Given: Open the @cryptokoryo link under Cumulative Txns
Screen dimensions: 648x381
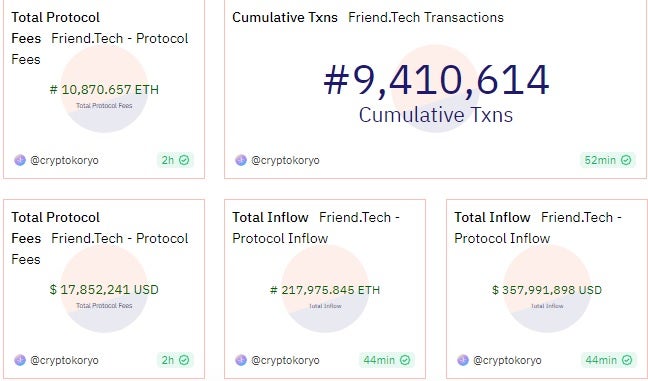Looking at the screenshot, I should [285, 160].
